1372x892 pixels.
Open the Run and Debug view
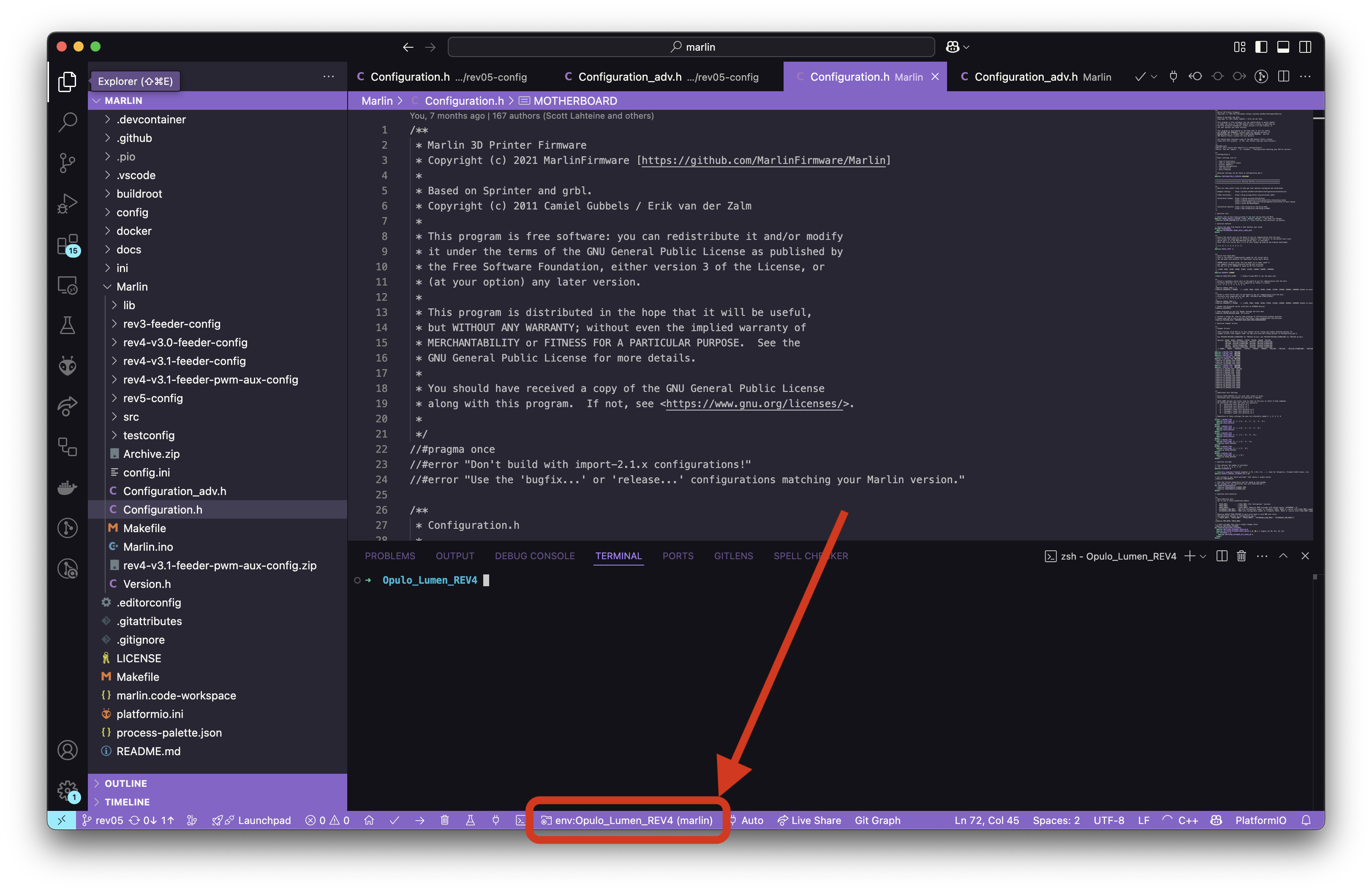point(68,204)
